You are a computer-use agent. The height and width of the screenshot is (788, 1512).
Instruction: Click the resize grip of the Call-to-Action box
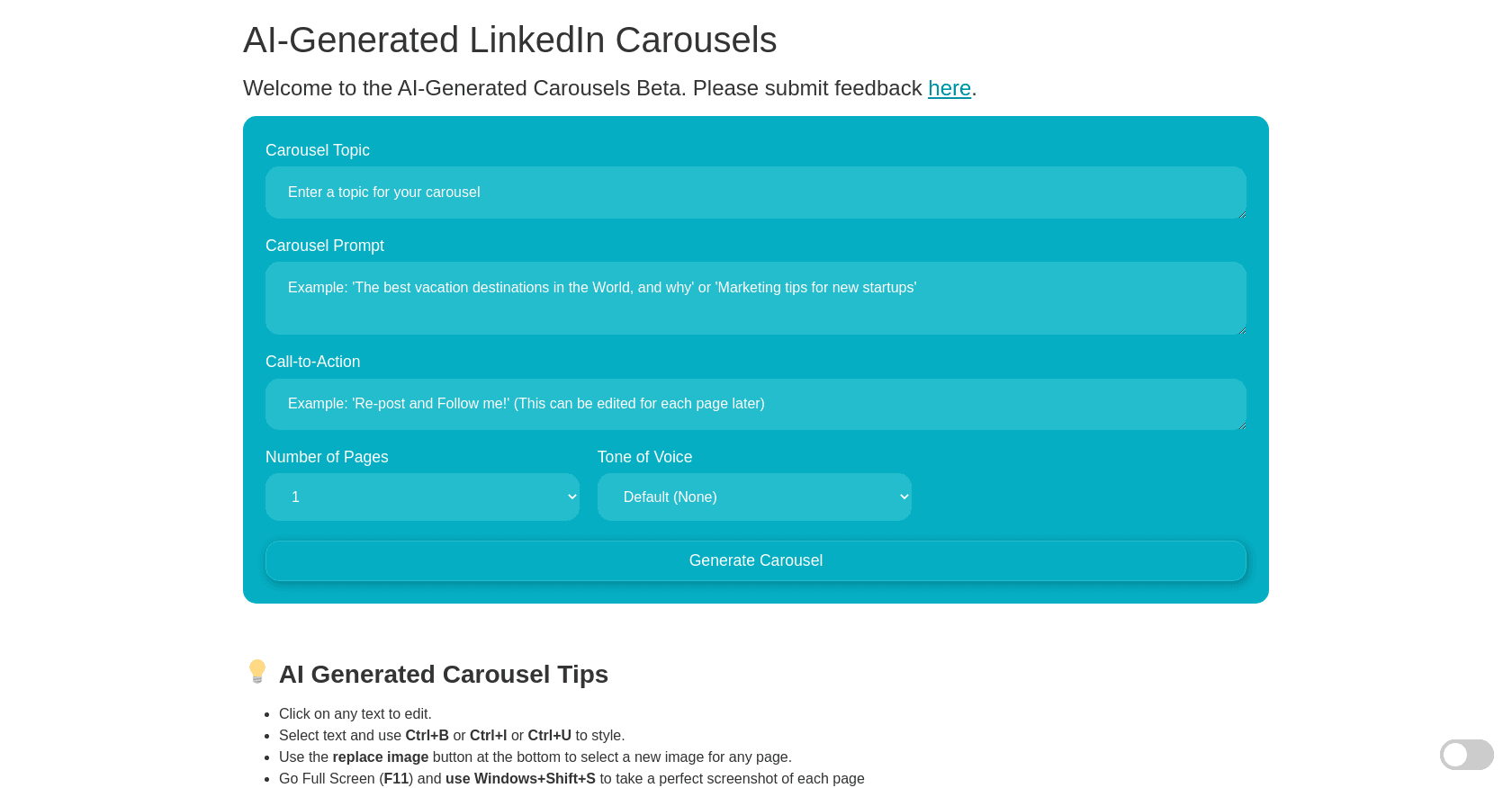click(x=1242, y=427)
